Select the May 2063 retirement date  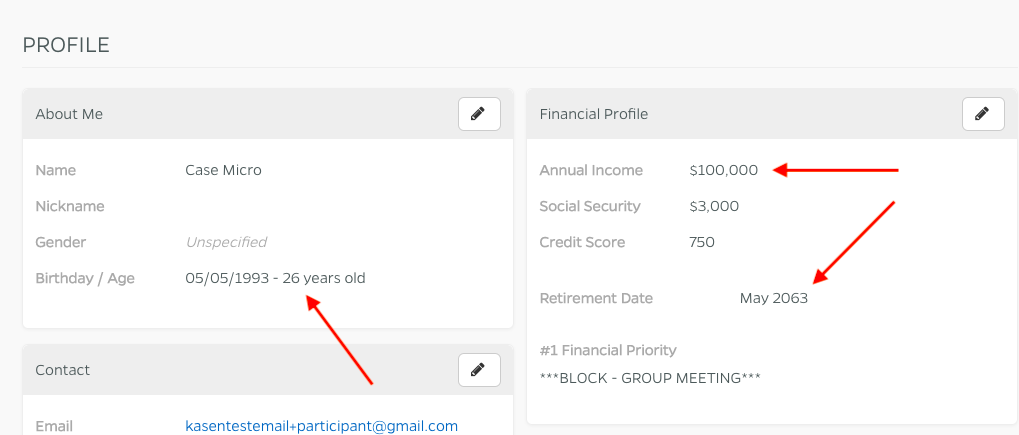click(x=773, y=298)
